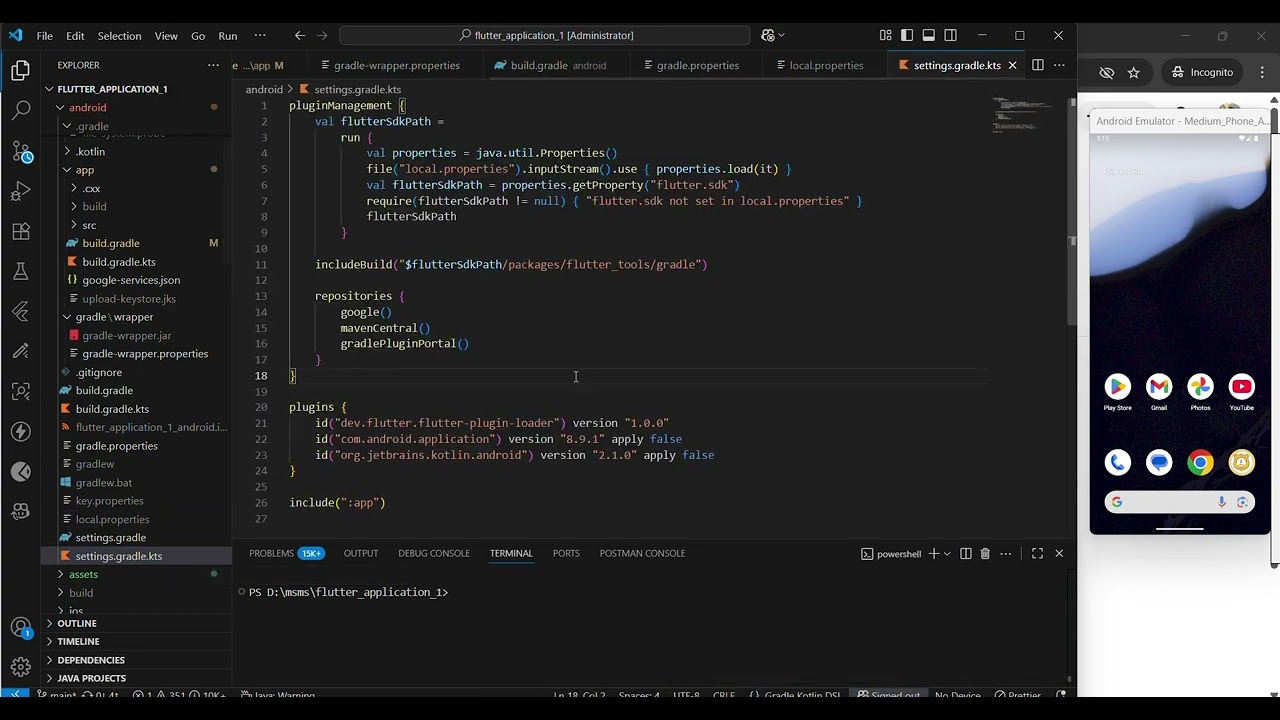Toggle the bottom panel visibility
The image size is (1280, 720).
[929, 35]
